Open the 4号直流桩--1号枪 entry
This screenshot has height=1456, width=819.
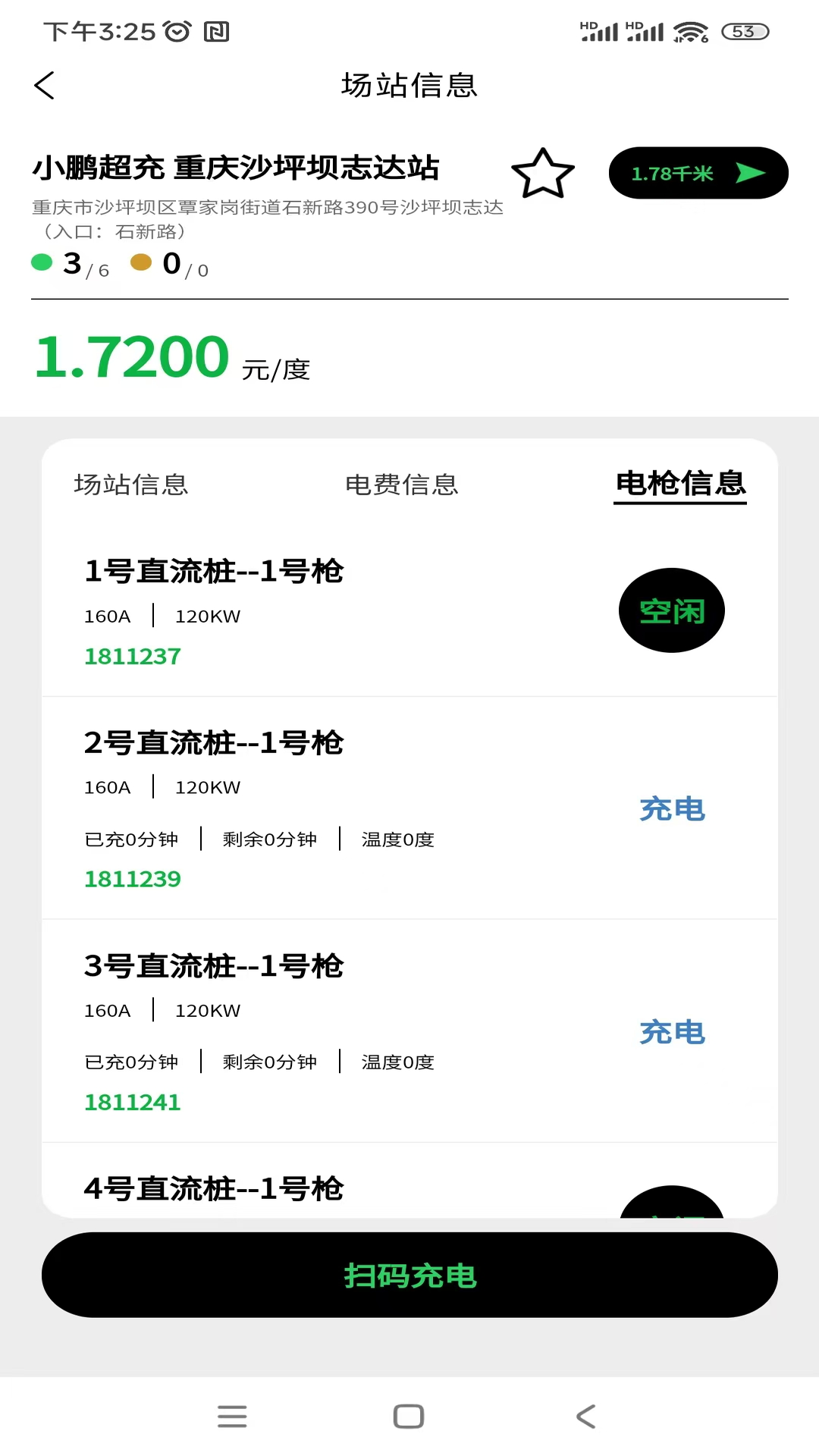pos(214,1188)
